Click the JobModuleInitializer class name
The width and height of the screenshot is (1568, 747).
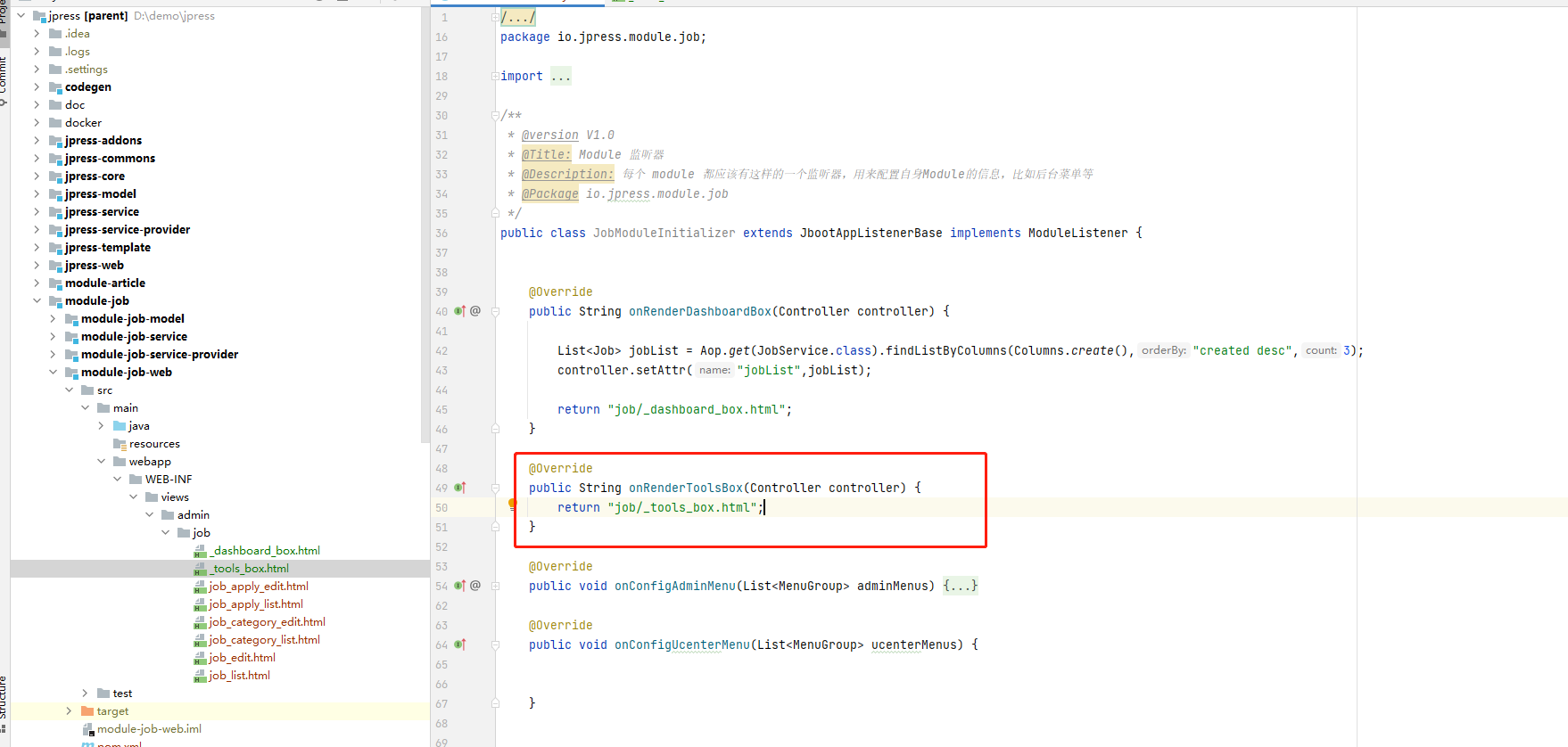664,234
